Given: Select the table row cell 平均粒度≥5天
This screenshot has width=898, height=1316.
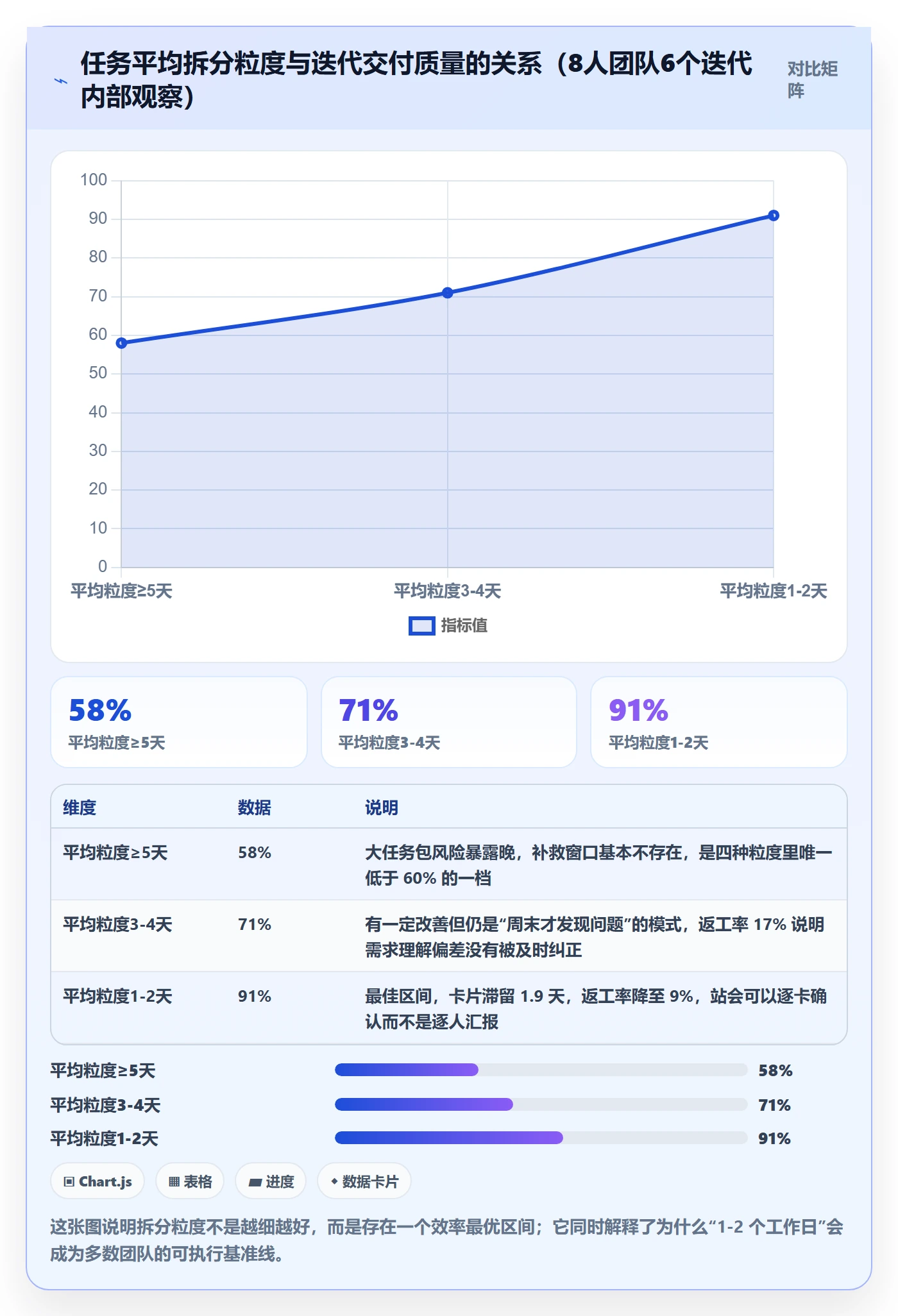Looking at the screenshot, I should pyautogui.click(x=115, y=852).
